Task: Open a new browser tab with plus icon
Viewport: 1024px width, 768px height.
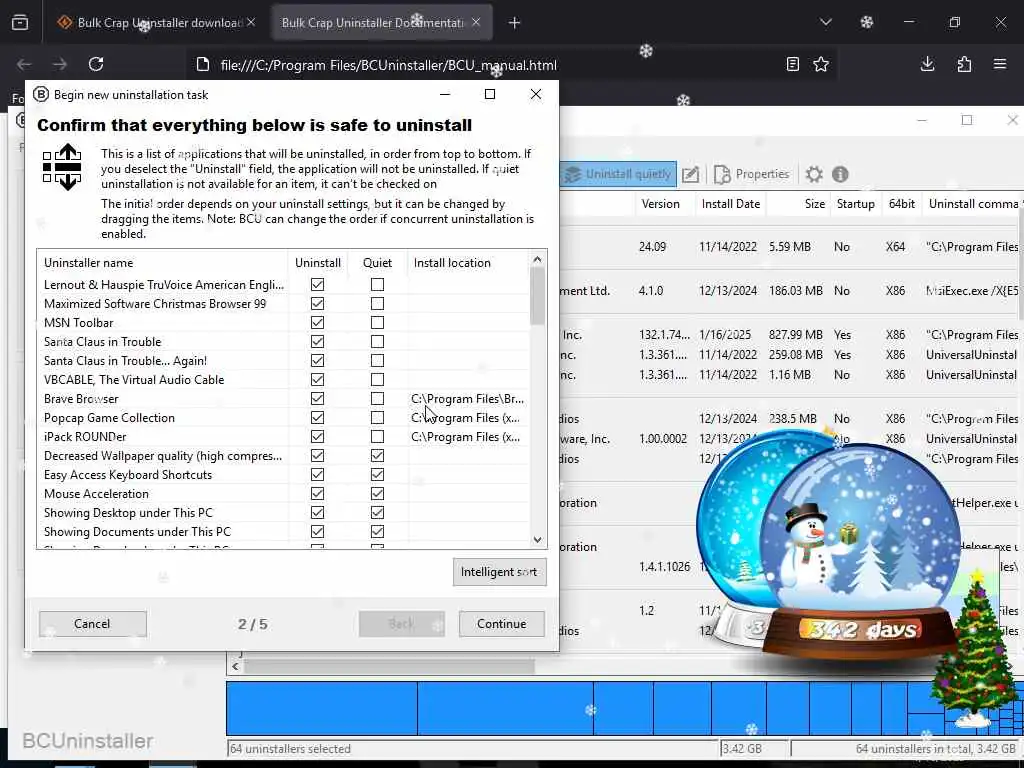Action: click(x=514, y=23)
